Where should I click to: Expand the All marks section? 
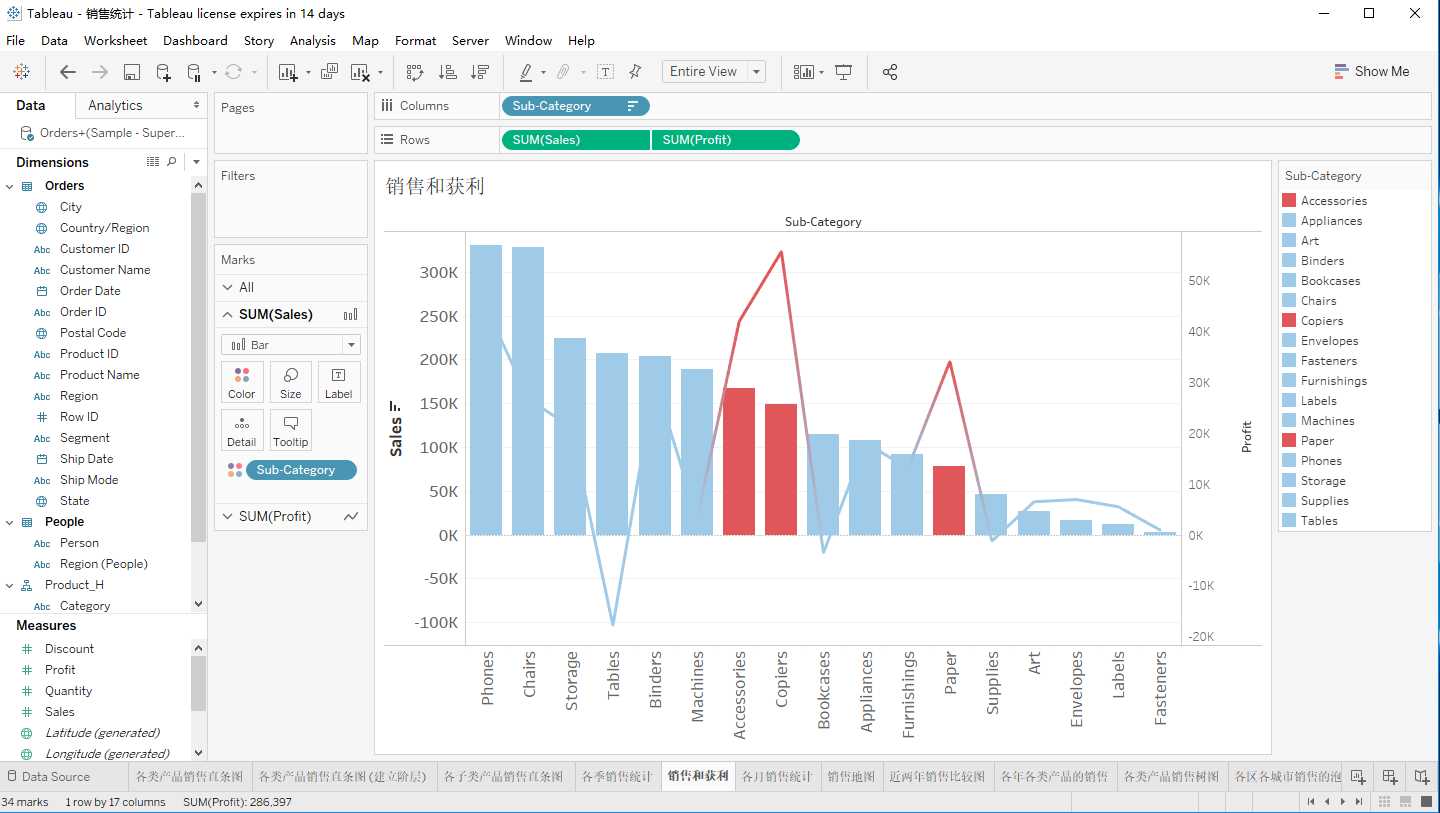pyautogui.click(x=229, y=287)
